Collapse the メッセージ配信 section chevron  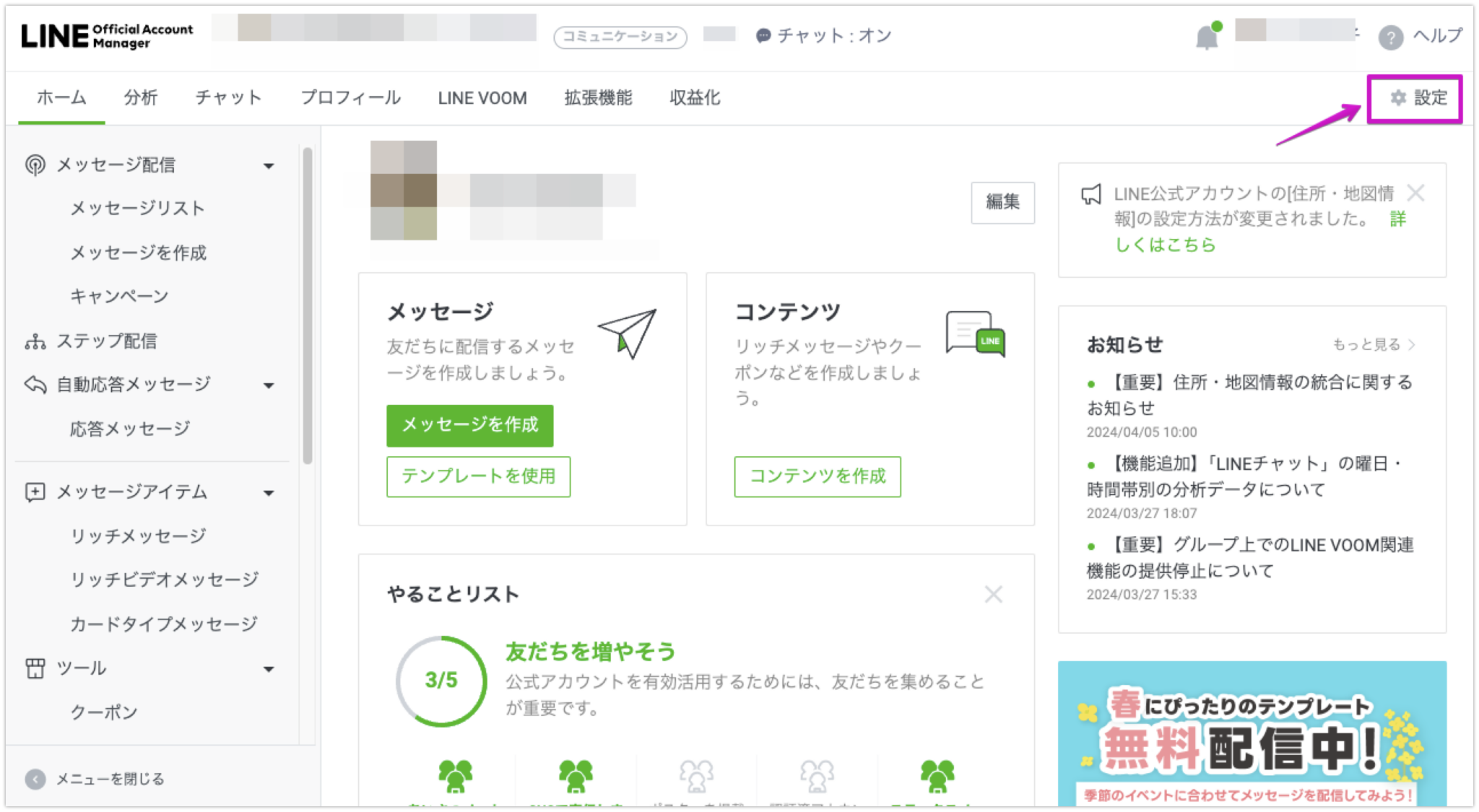pyautogui.click(x=269, y=165)
